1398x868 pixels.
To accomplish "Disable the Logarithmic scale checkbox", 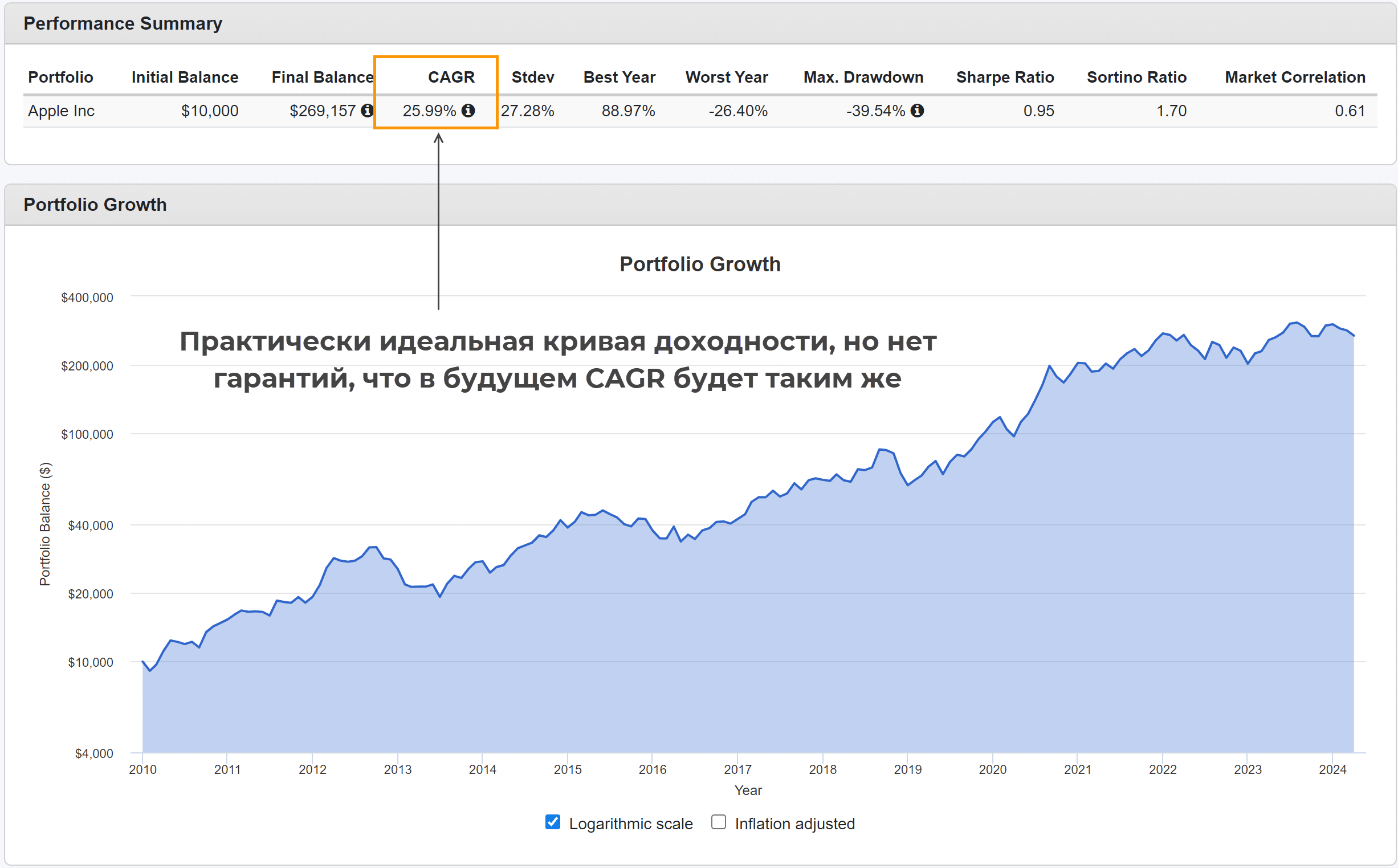I will coord(553,822).
